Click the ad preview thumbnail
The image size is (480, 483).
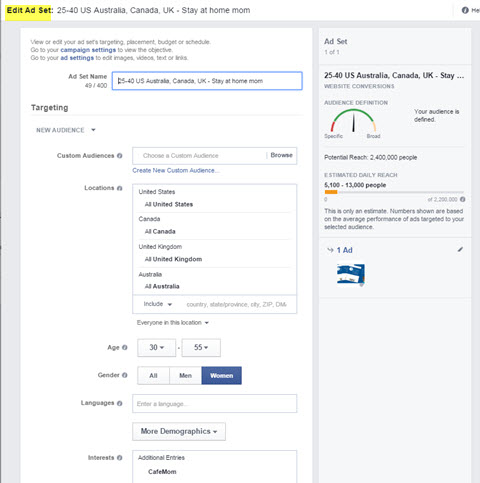[351, 274]
